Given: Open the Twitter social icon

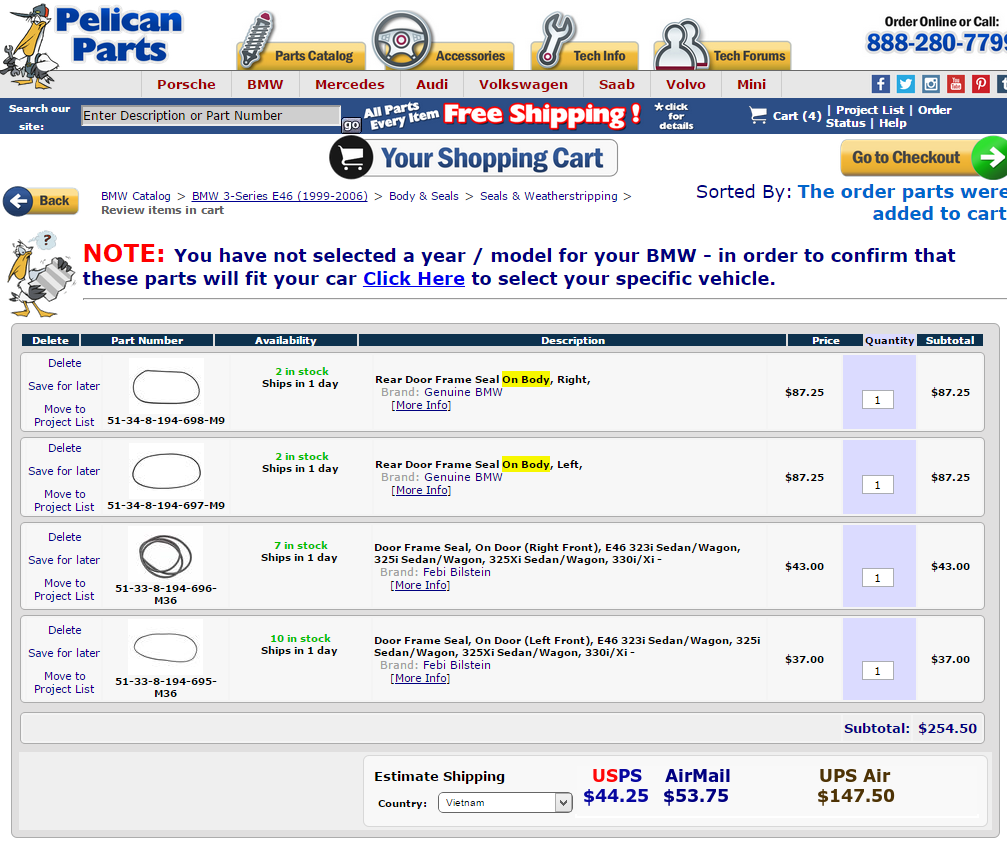Looking at the screenshot, I should point(906,84).
